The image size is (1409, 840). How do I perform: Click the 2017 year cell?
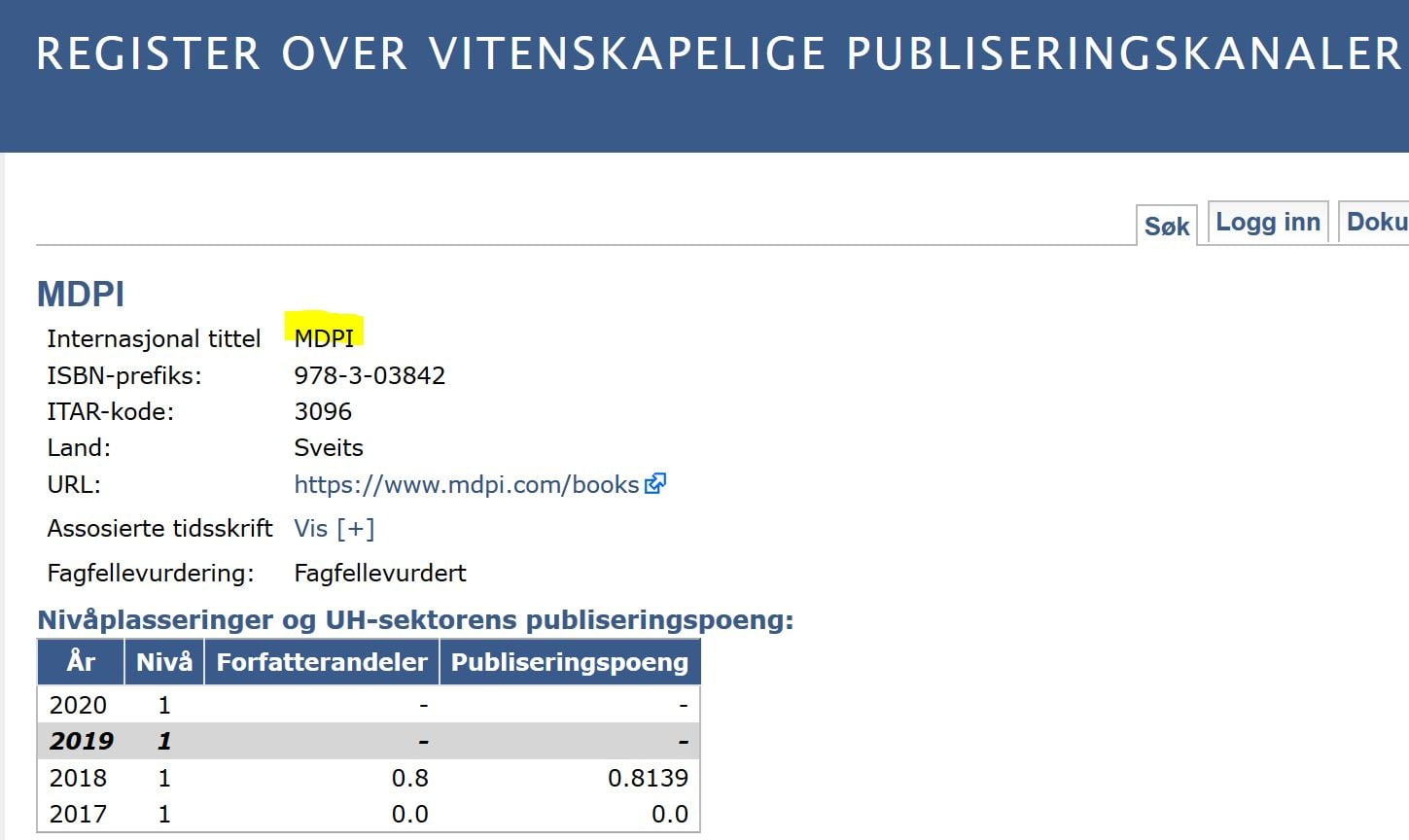click(78, 814)
